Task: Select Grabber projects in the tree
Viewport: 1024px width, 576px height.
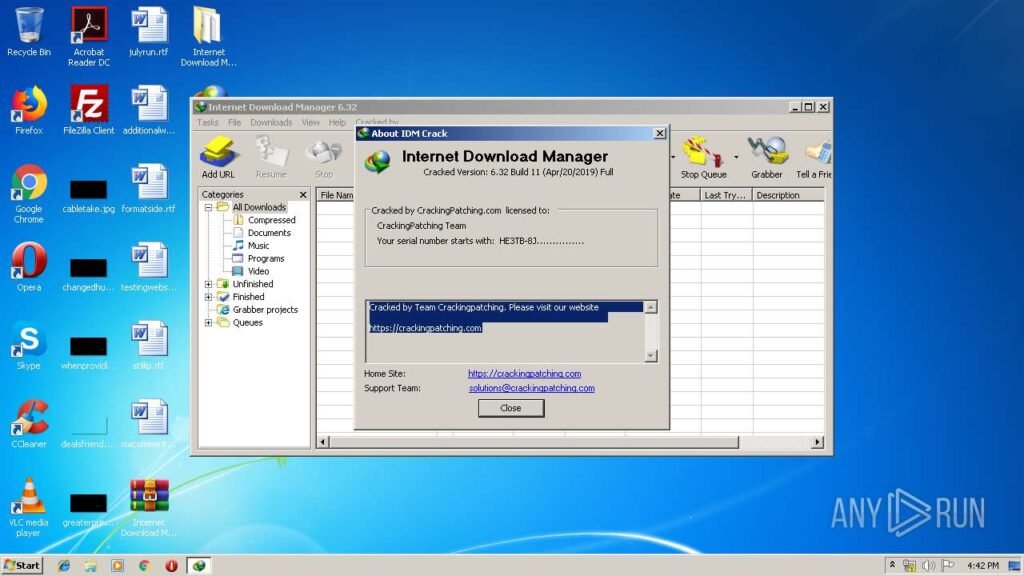Action: (265, 310)
